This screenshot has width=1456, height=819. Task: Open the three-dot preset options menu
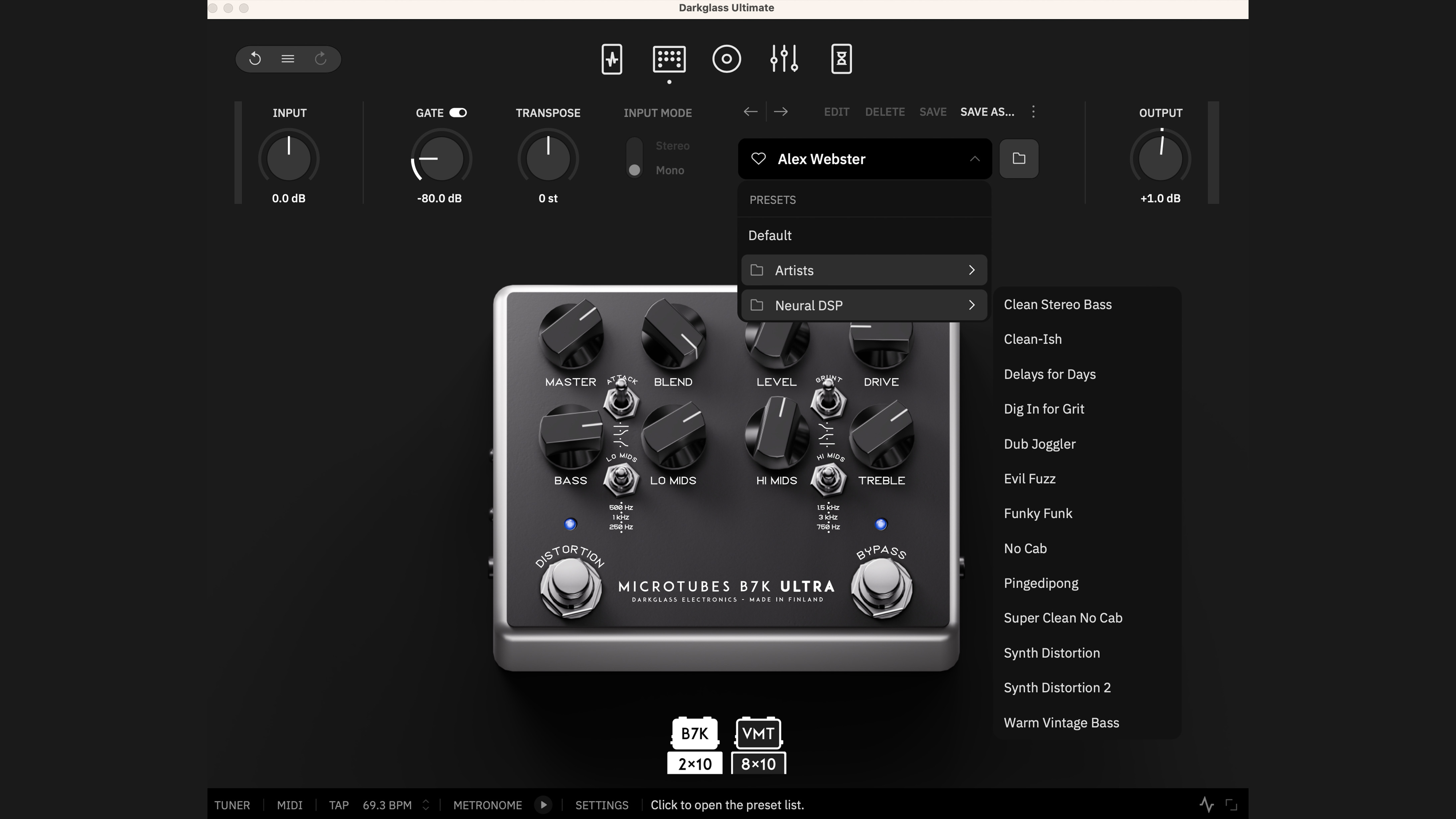pos(1033,112)
